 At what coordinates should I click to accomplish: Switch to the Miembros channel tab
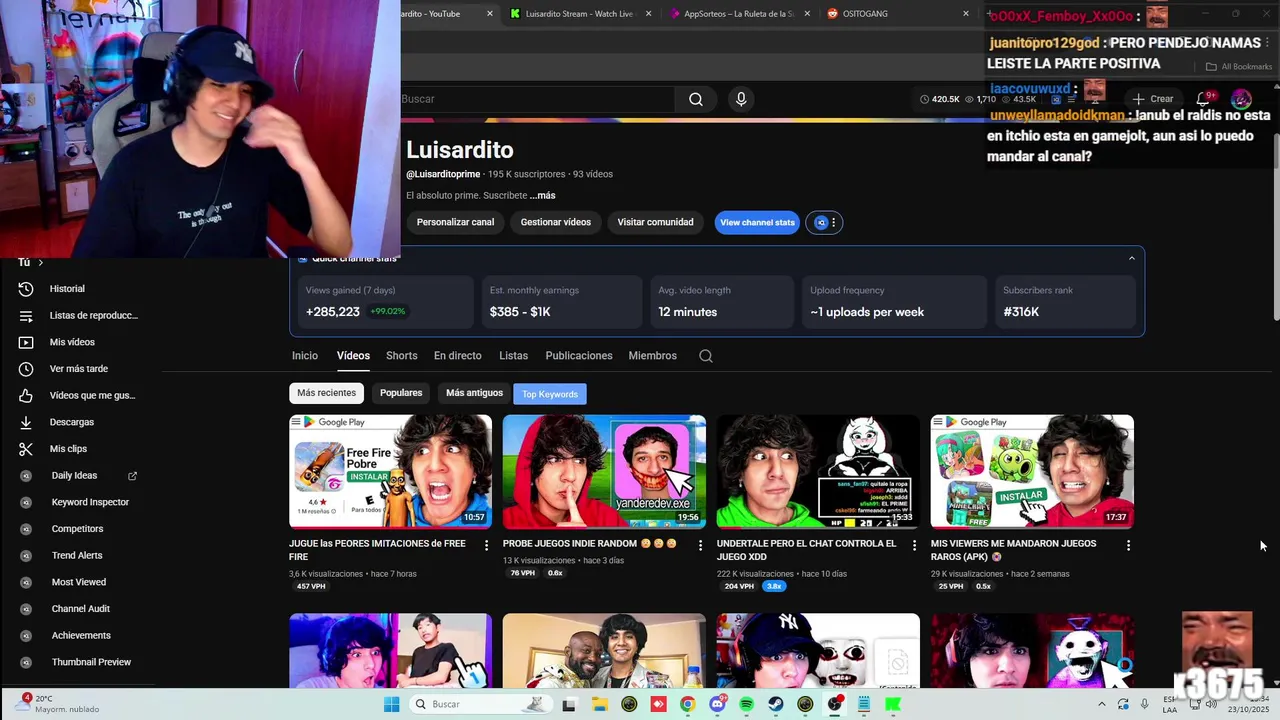tap(653, 356)
